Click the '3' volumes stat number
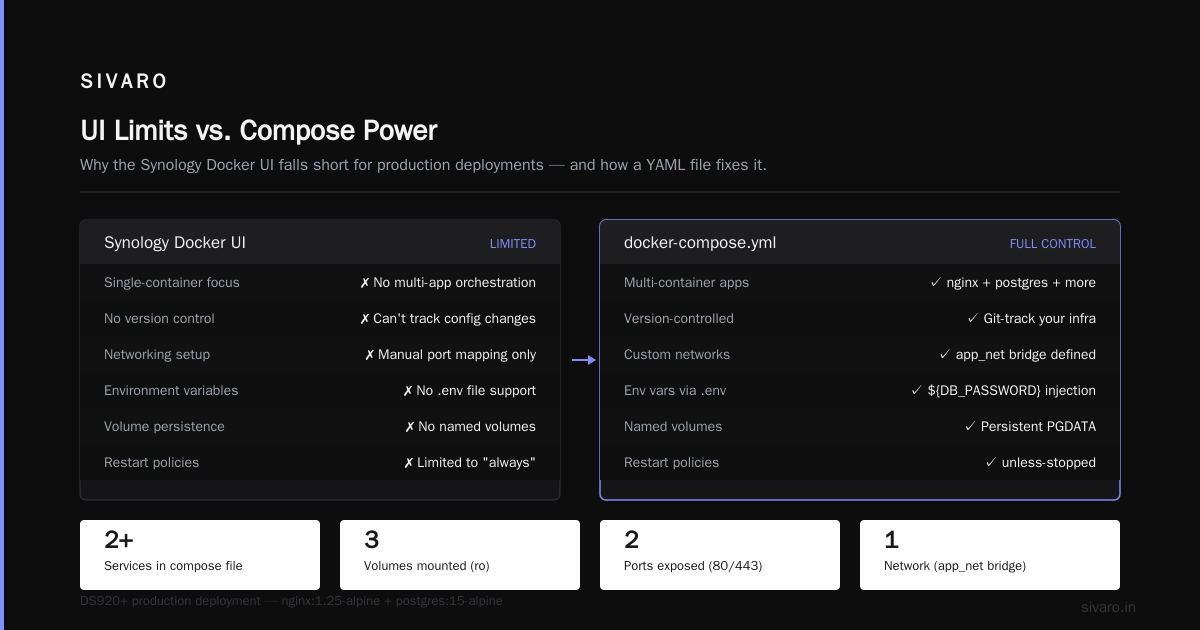The image size is (1200, 630). [x=372, y=541]
